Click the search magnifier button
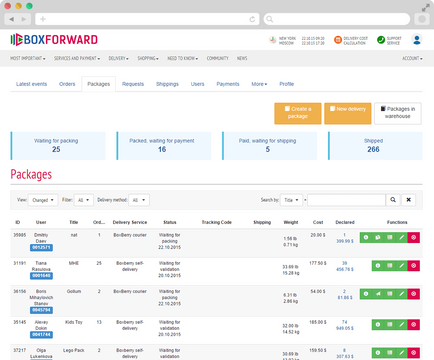Viewport: 434px width, 360px height. tap(393, 200)
